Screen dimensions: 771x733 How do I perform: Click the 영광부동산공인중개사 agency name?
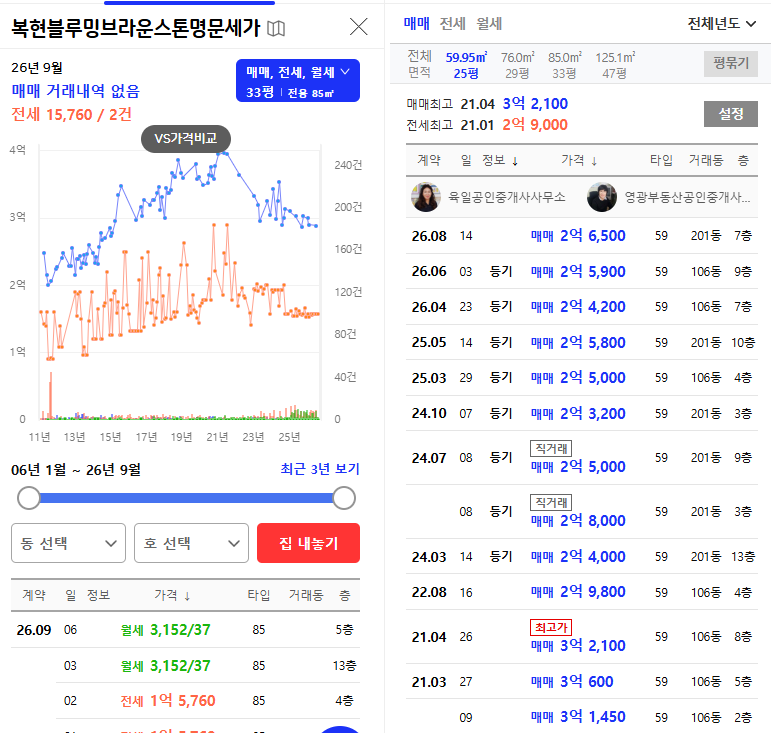[687, 197]
